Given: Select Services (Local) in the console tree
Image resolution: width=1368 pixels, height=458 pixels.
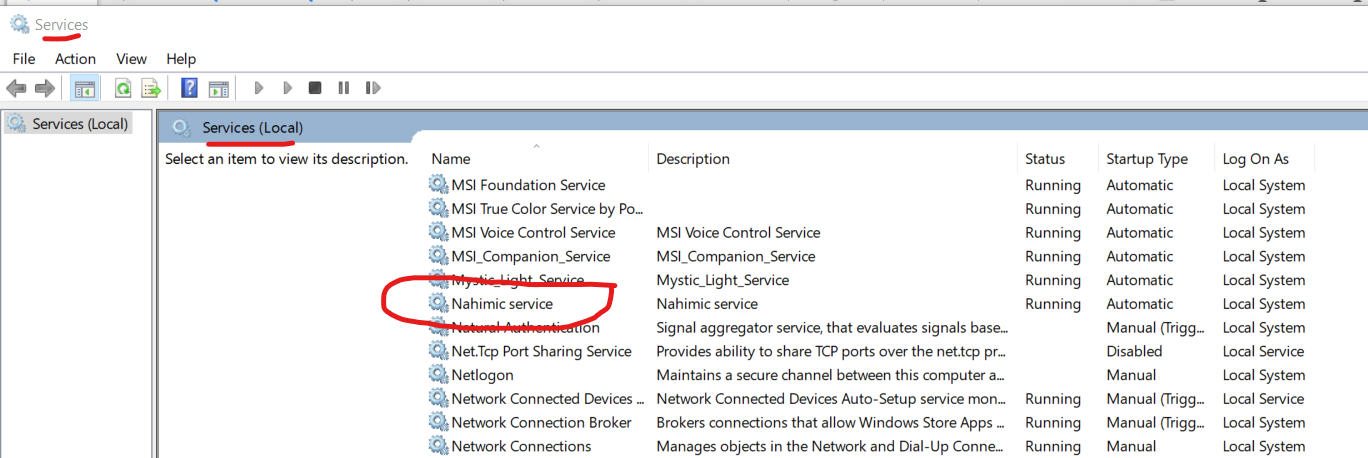Looking at the screenshot, I should point(80,124).
